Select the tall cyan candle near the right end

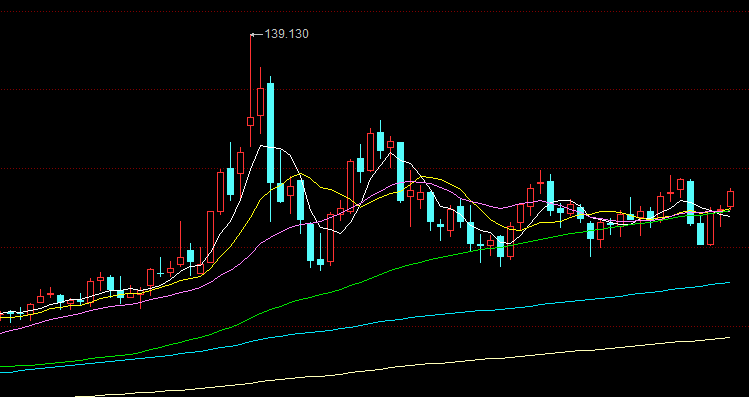pos(690,202)
